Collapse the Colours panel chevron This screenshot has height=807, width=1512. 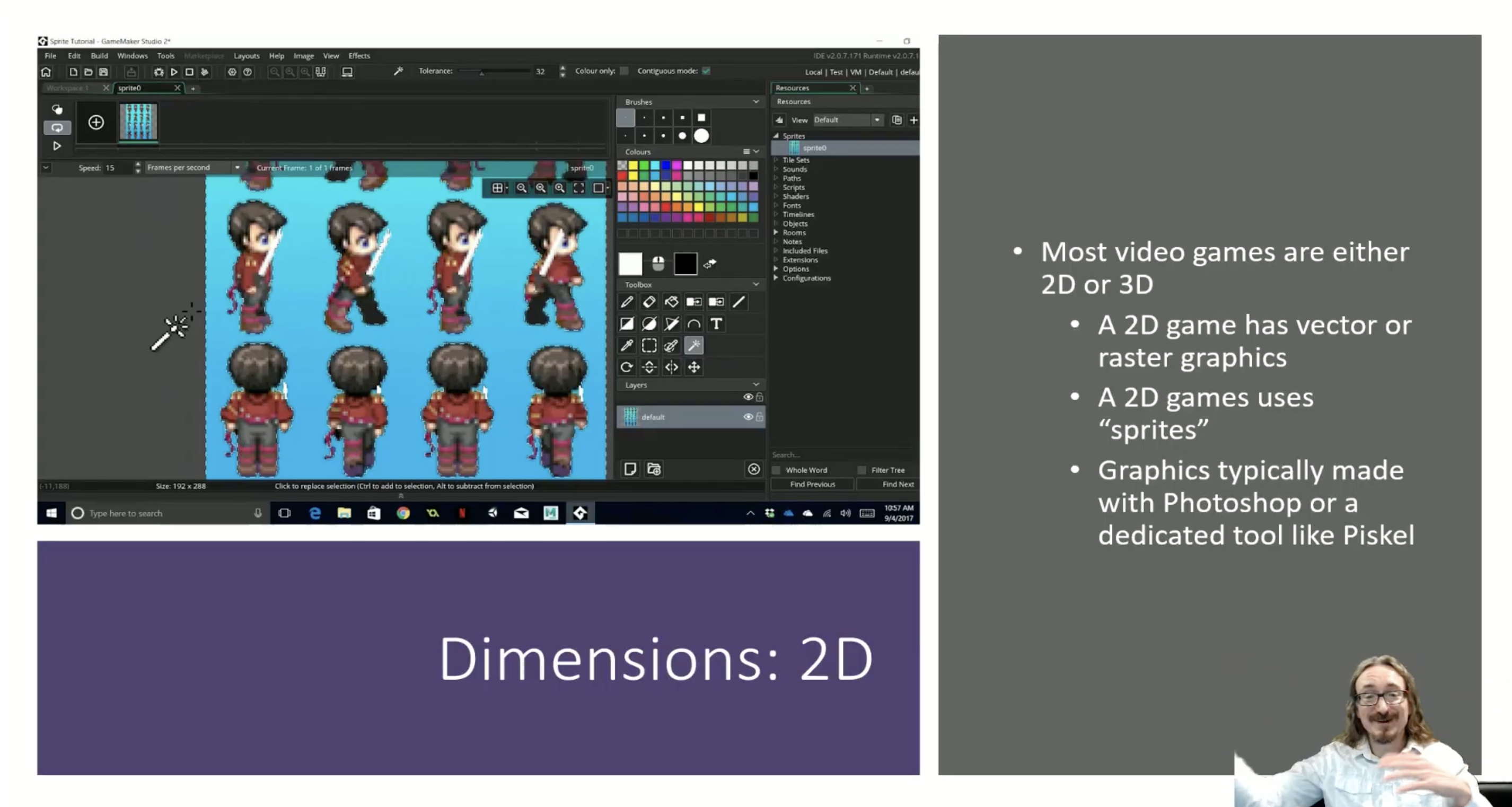(757, 152)
